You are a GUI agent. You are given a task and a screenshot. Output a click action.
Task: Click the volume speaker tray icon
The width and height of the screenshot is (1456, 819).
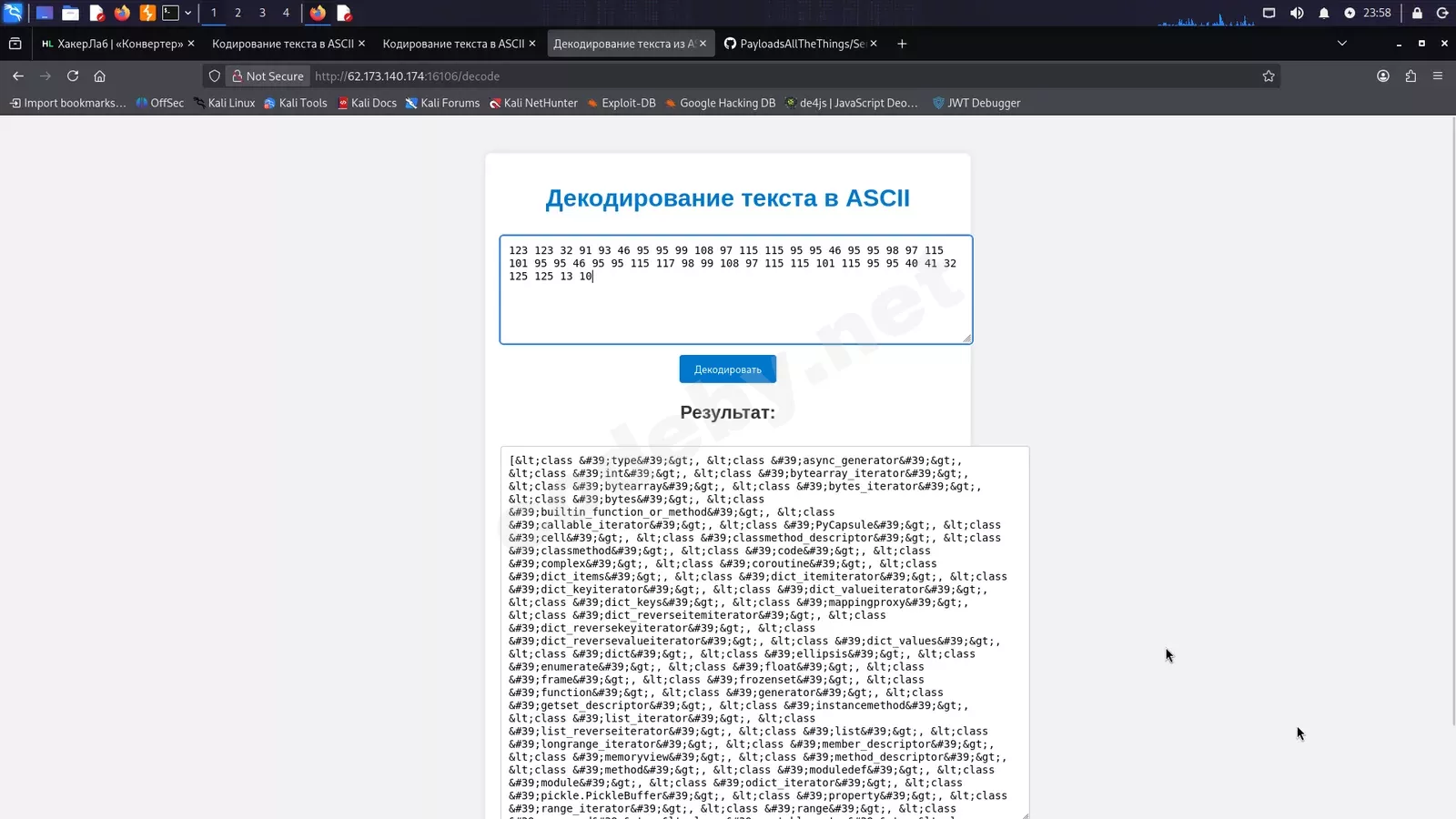[x=1297, y=13]
